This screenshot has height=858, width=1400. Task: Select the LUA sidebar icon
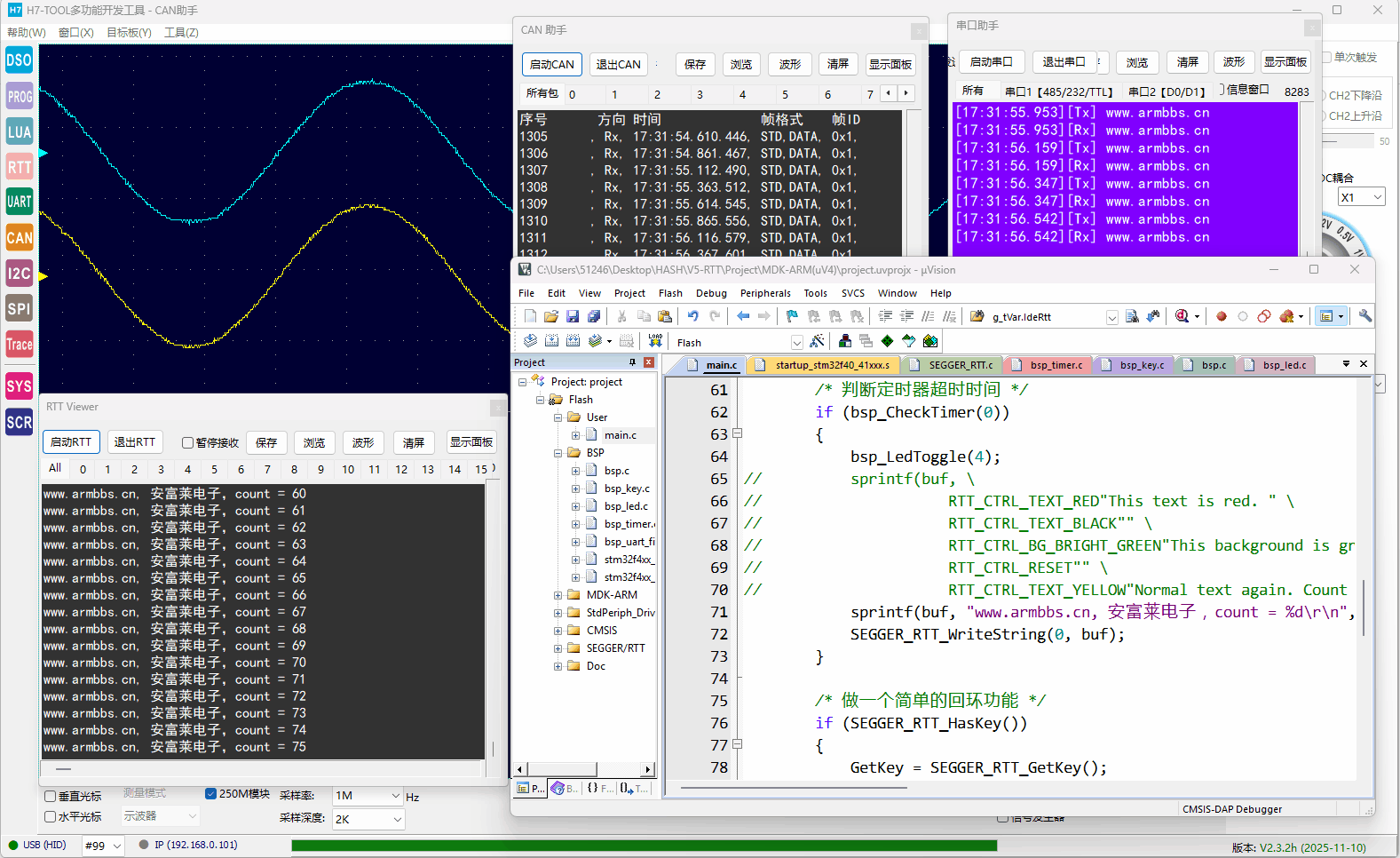pos(19,132)
